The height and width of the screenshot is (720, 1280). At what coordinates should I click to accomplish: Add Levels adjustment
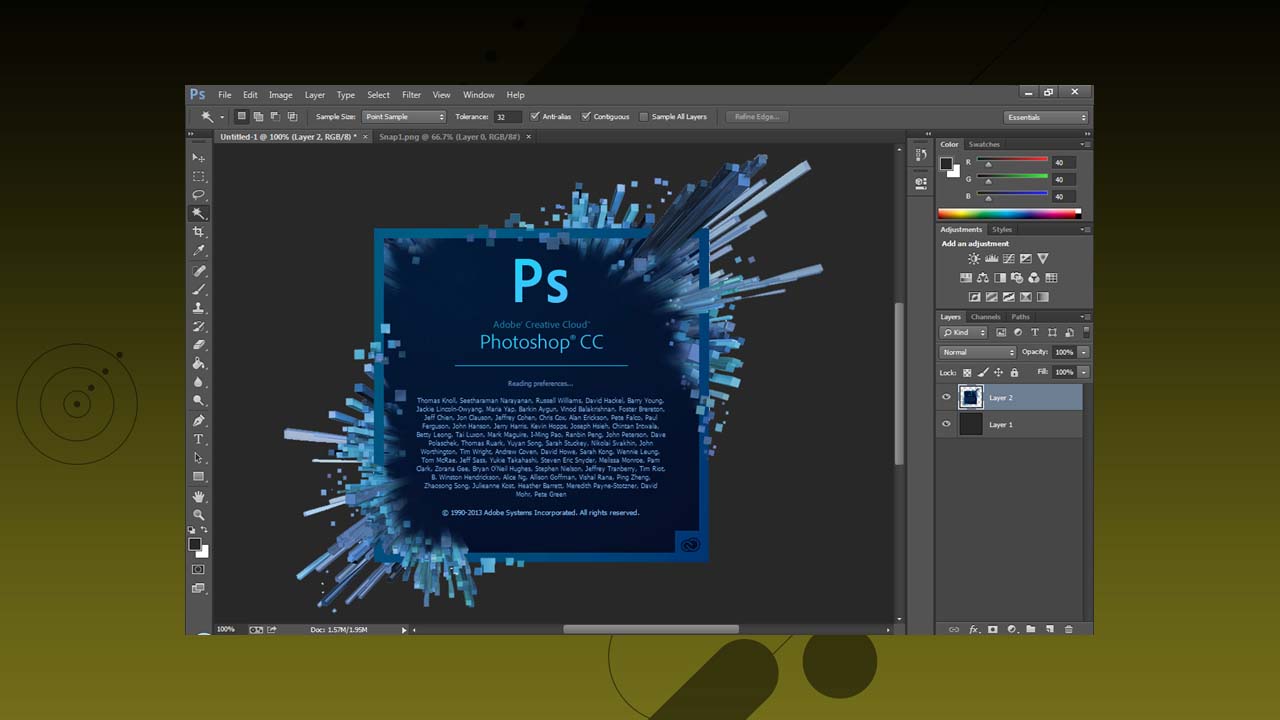(991, 259)
